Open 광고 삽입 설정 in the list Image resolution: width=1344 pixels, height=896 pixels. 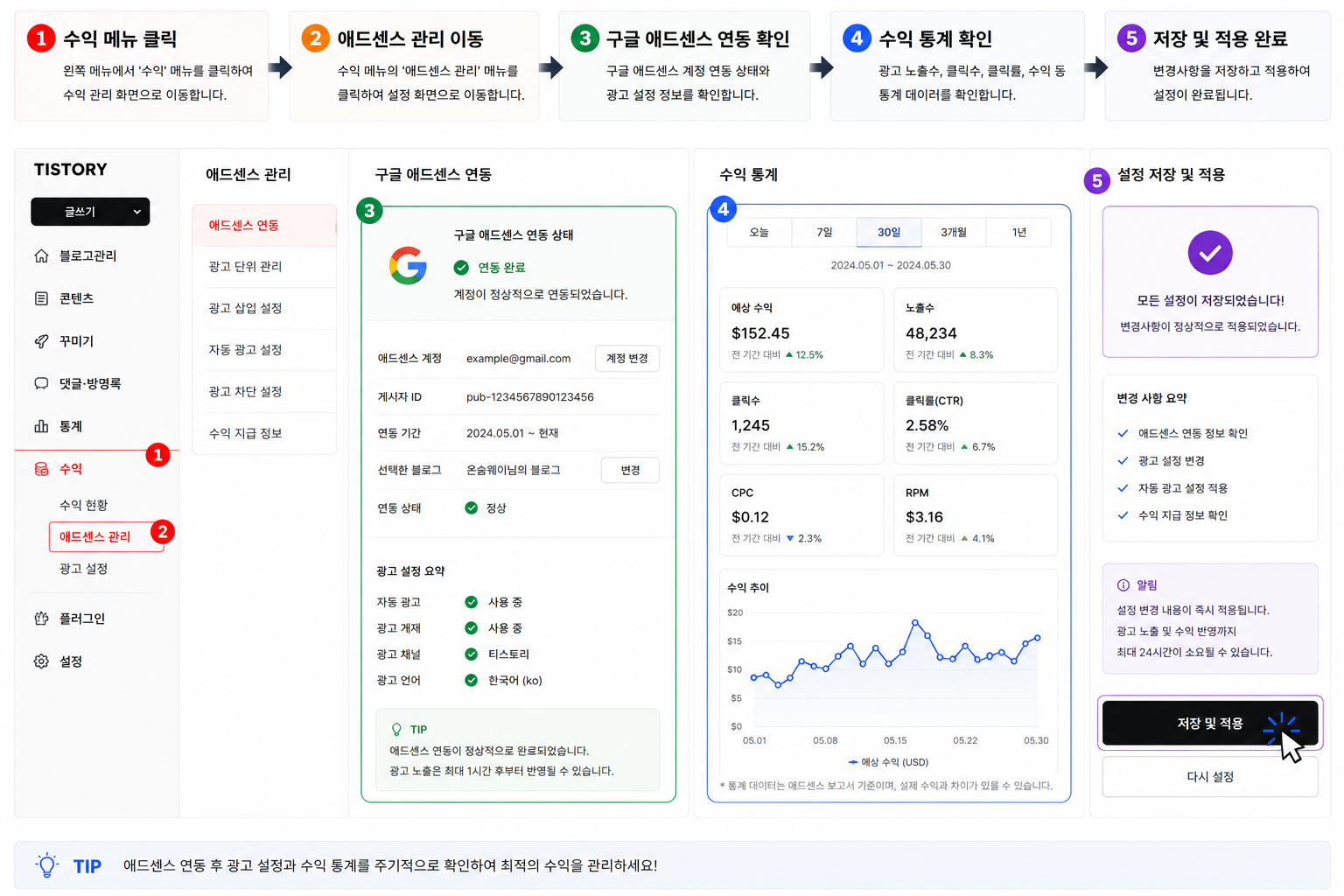[x=264, y=308]
